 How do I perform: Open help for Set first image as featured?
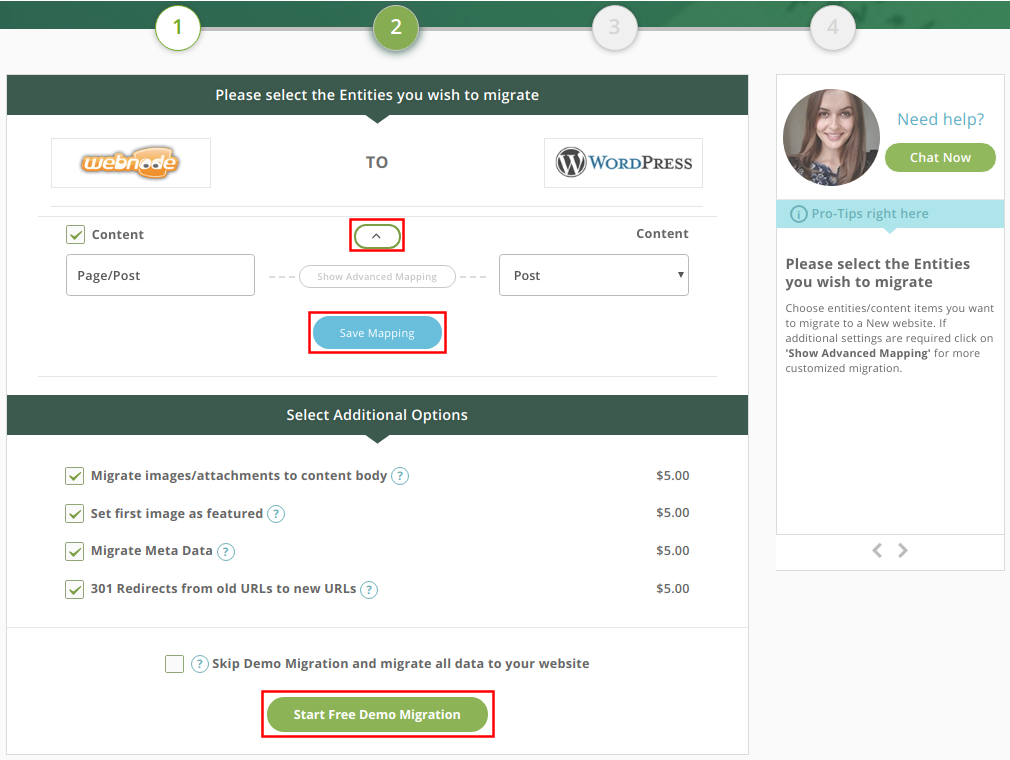(276, 514)
